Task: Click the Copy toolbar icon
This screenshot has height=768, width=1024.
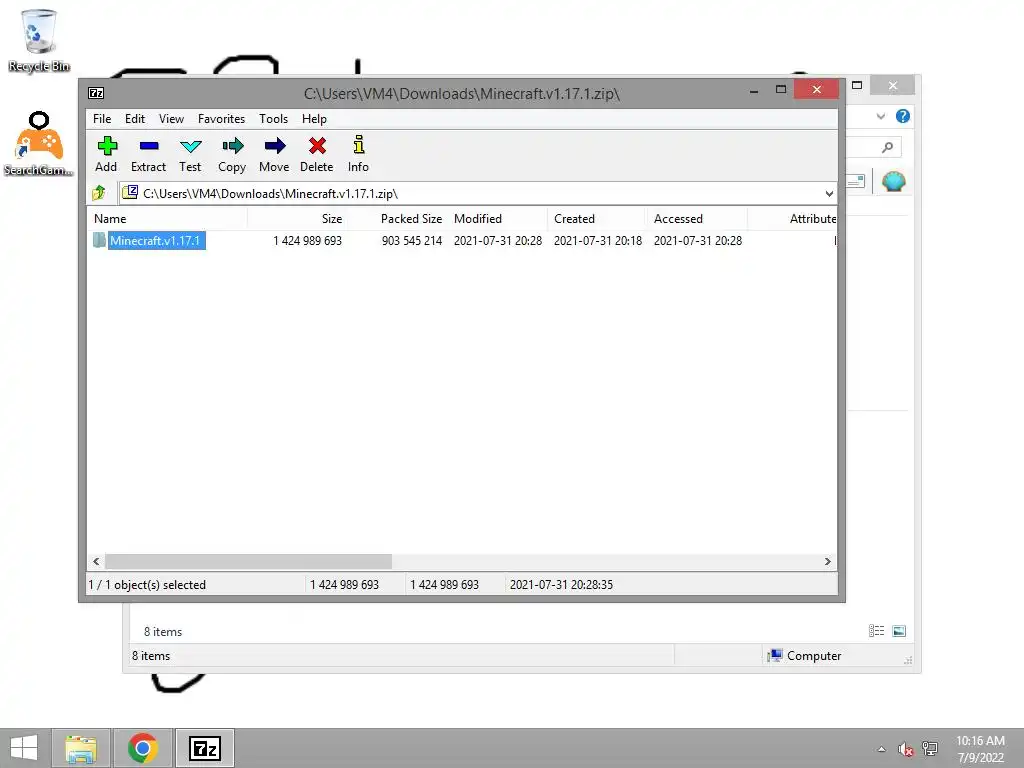Action: pyautogui.click(x=232, y=153)
